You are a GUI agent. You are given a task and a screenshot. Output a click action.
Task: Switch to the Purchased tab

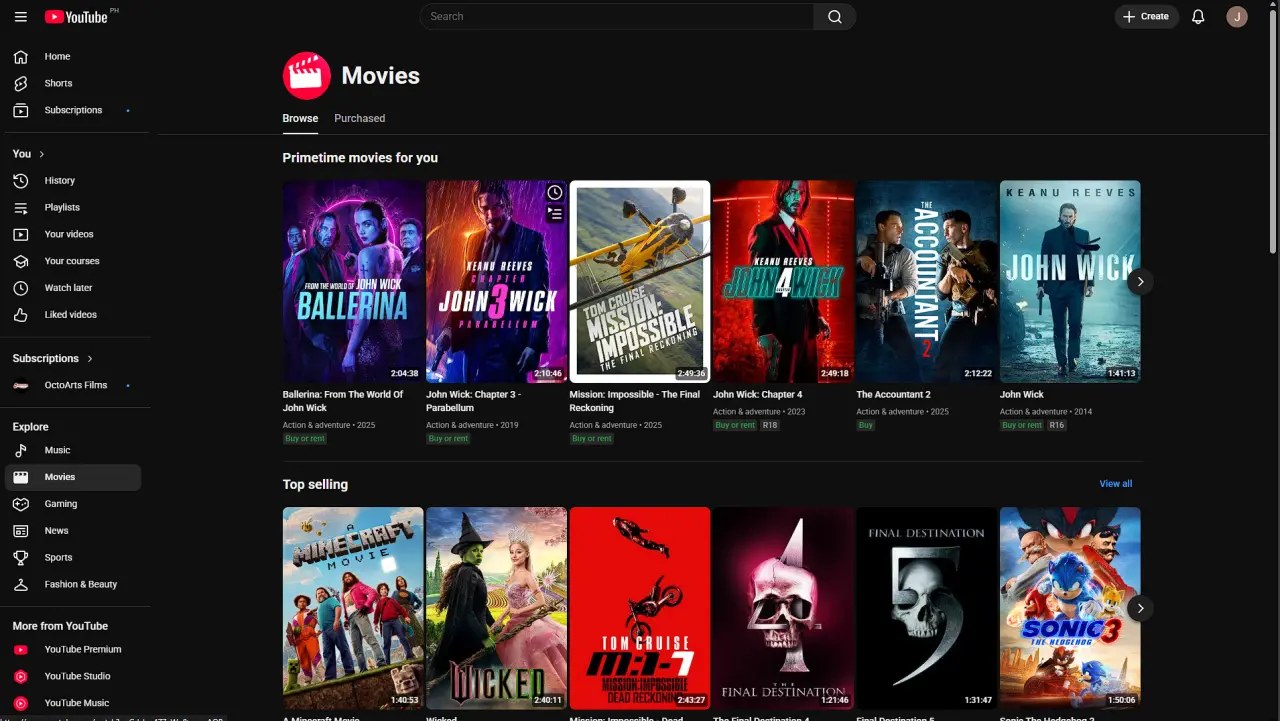[360, 118]
